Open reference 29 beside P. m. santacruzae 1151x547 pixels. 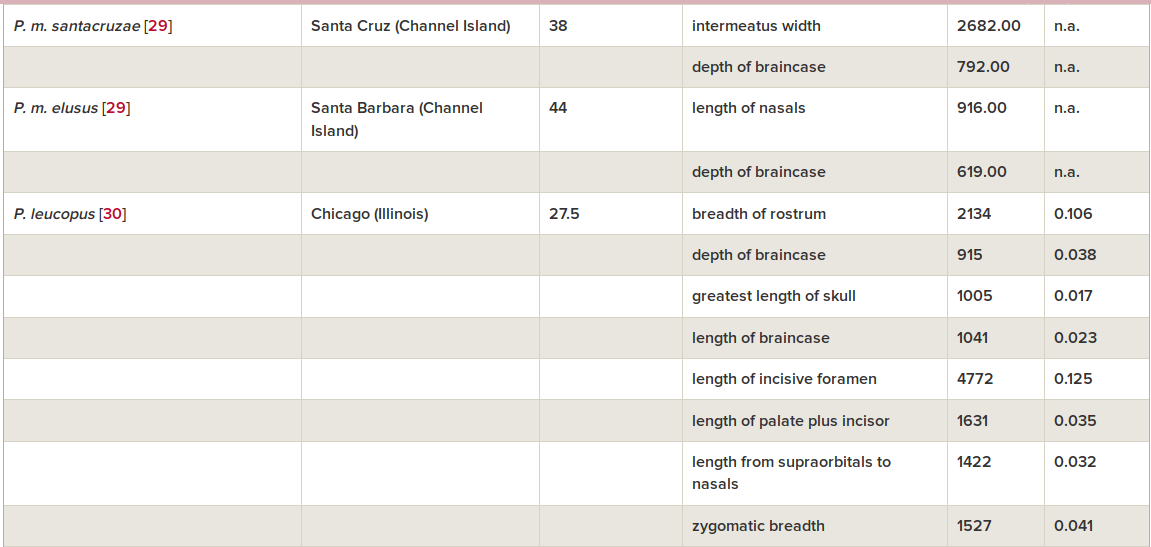[x=158, y=26]
